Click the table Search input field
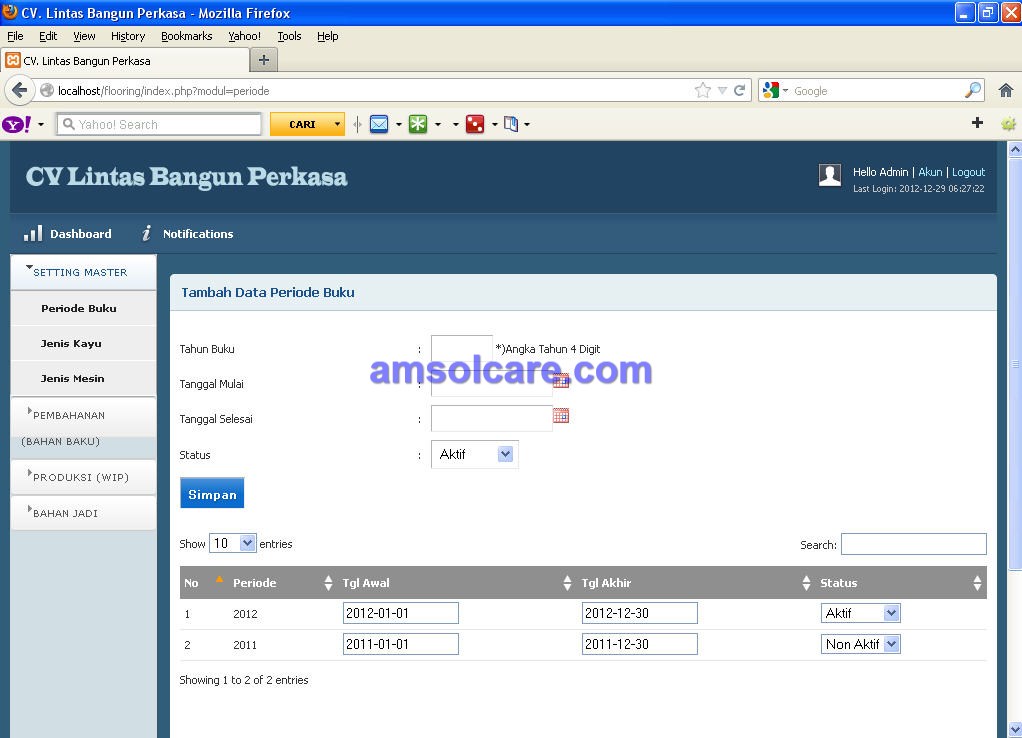Screen dimensions: 1022x738 click(913, 544)
